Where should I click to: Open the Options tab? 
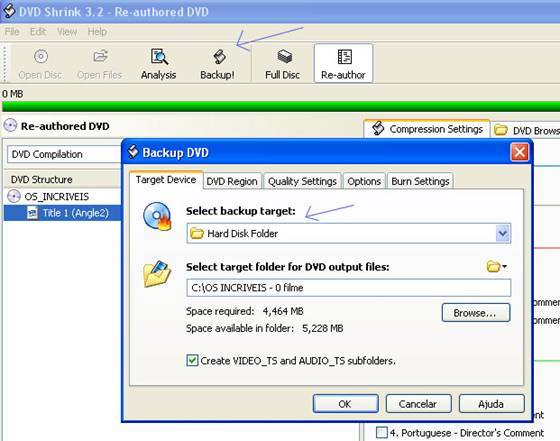pyautogui.click(x=364, y=181)
